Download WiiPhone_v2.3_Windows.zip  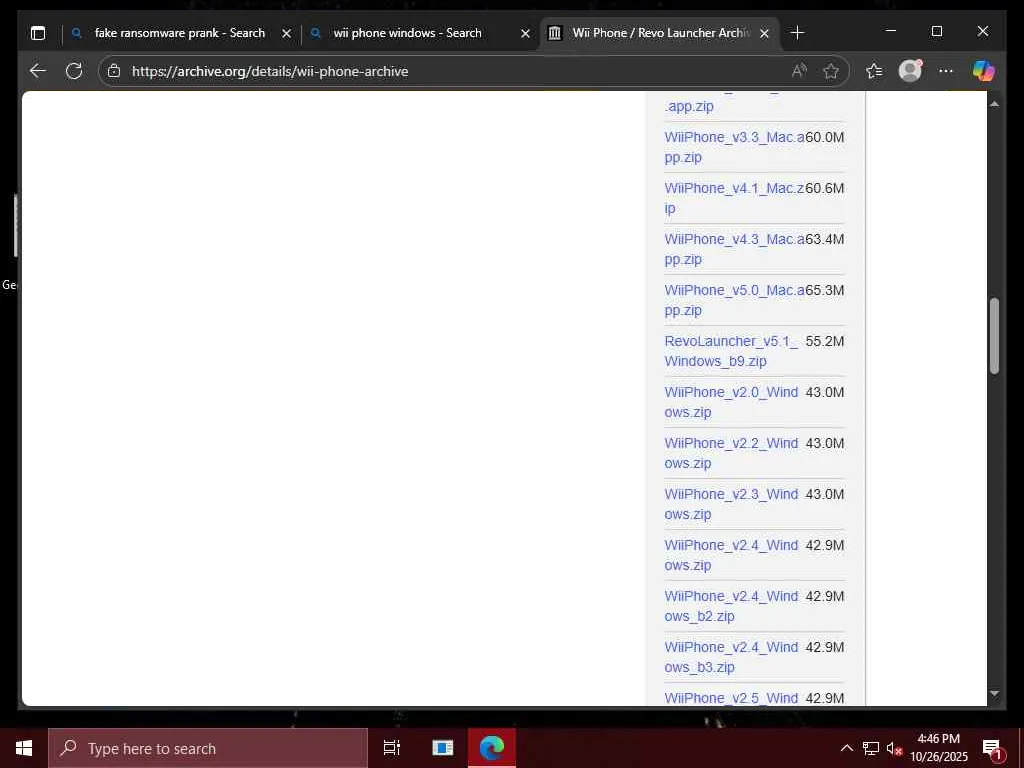[731, 504]
